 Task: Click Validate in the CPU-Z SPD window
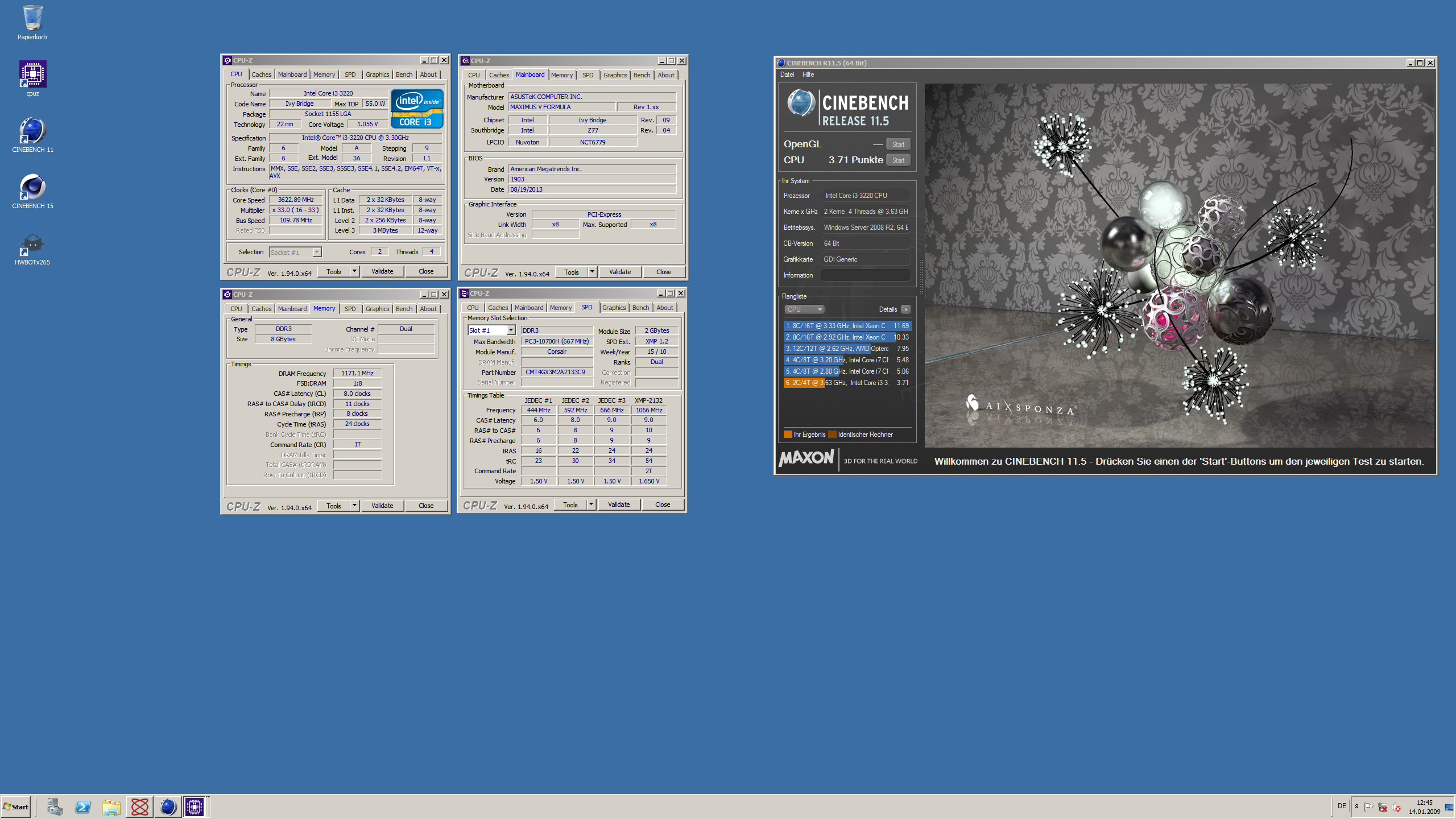[619, 504]
